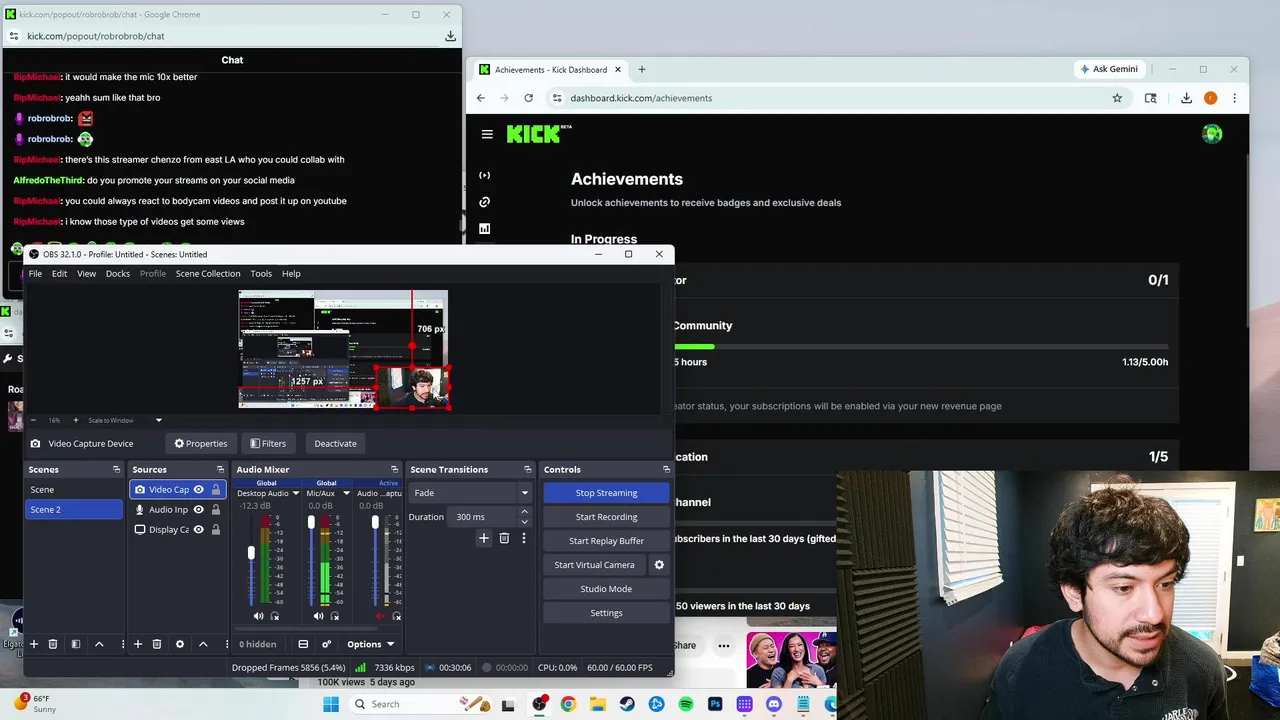This screenshot has width=1280, height=720.
Task: Undock the Audio Mixer panel
Action: point(394,469)
